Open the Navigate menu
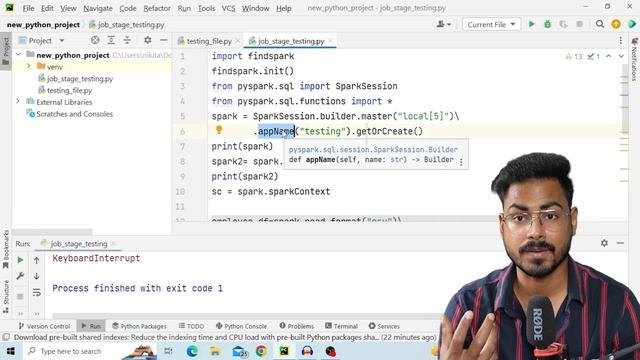This screenshot has height=360, width=640. pyautogui.click(x=98, y=8)
